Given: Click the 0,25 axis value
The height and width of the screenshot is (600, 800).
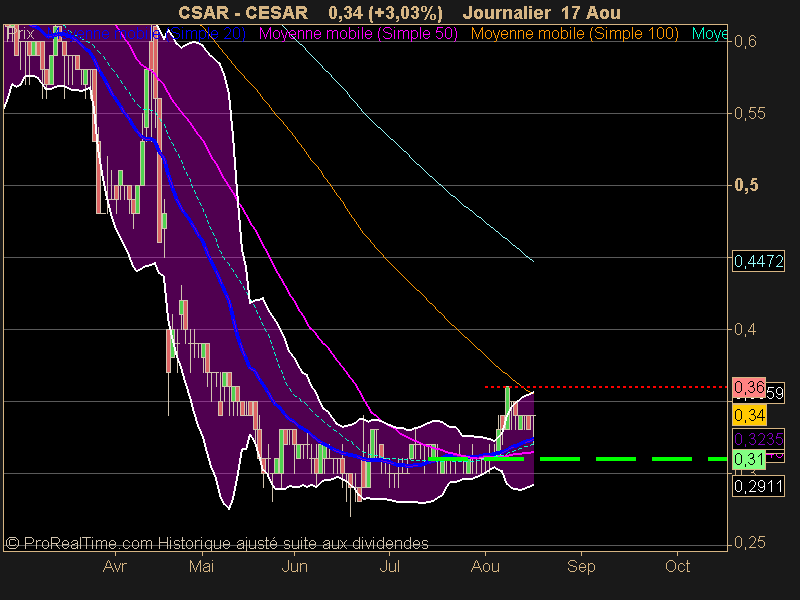Looking at the screenshot, I should click(x=749, y=542).
